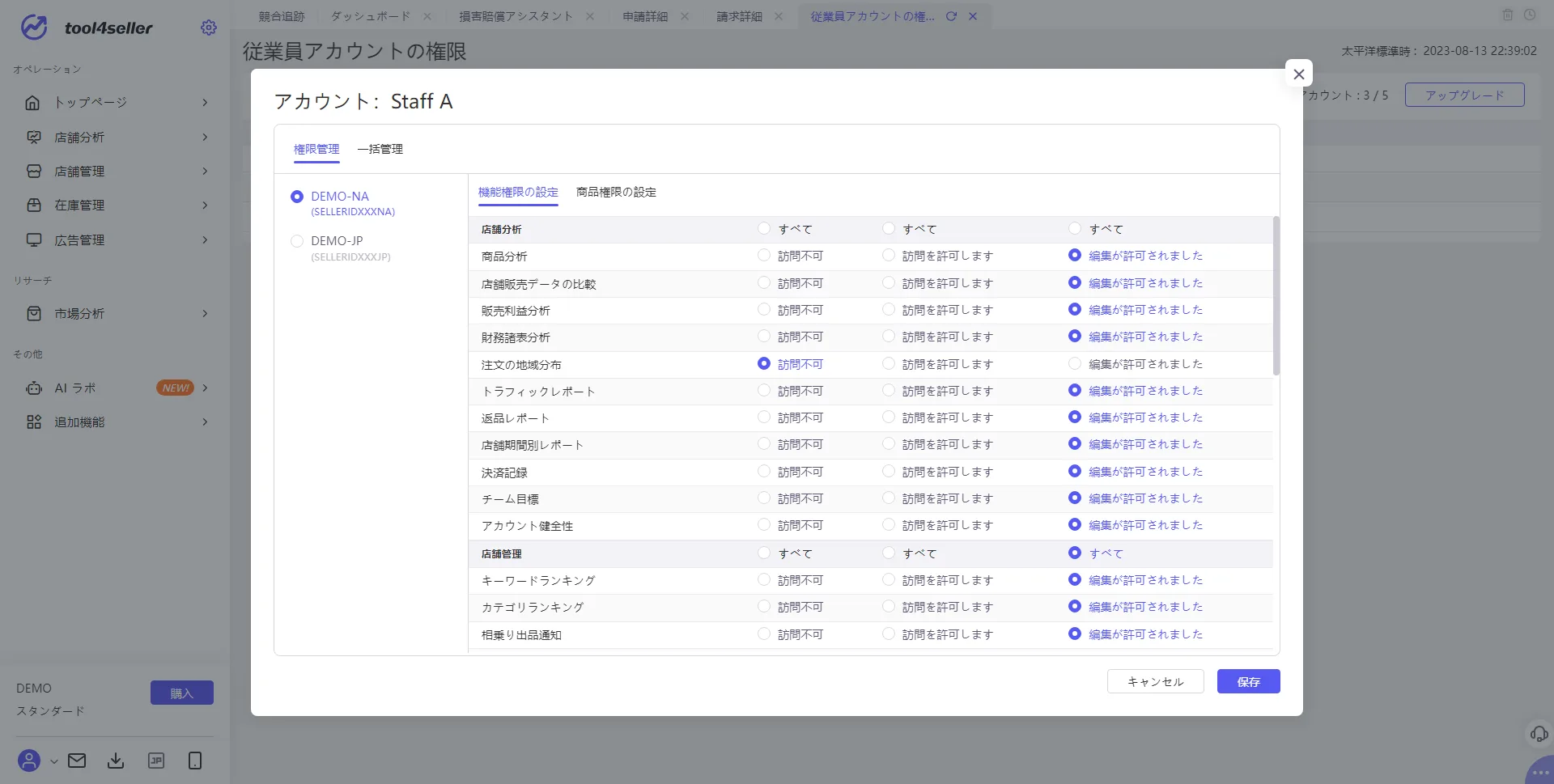
Task: Click the 店舗分析 chart icon
Action: point(34,138)
